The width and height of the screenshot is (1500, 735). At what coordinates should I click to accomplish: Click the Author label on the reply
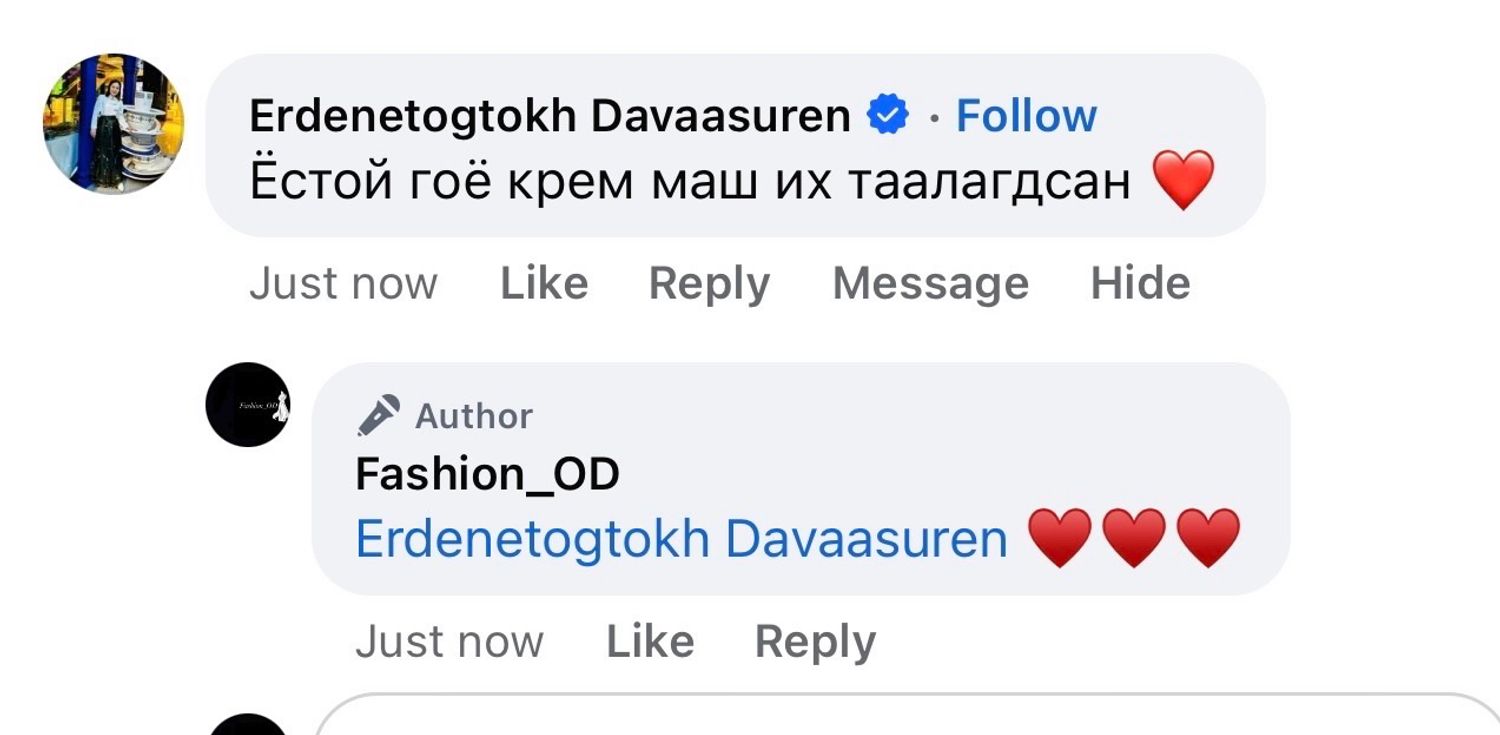tap(473, 416)
